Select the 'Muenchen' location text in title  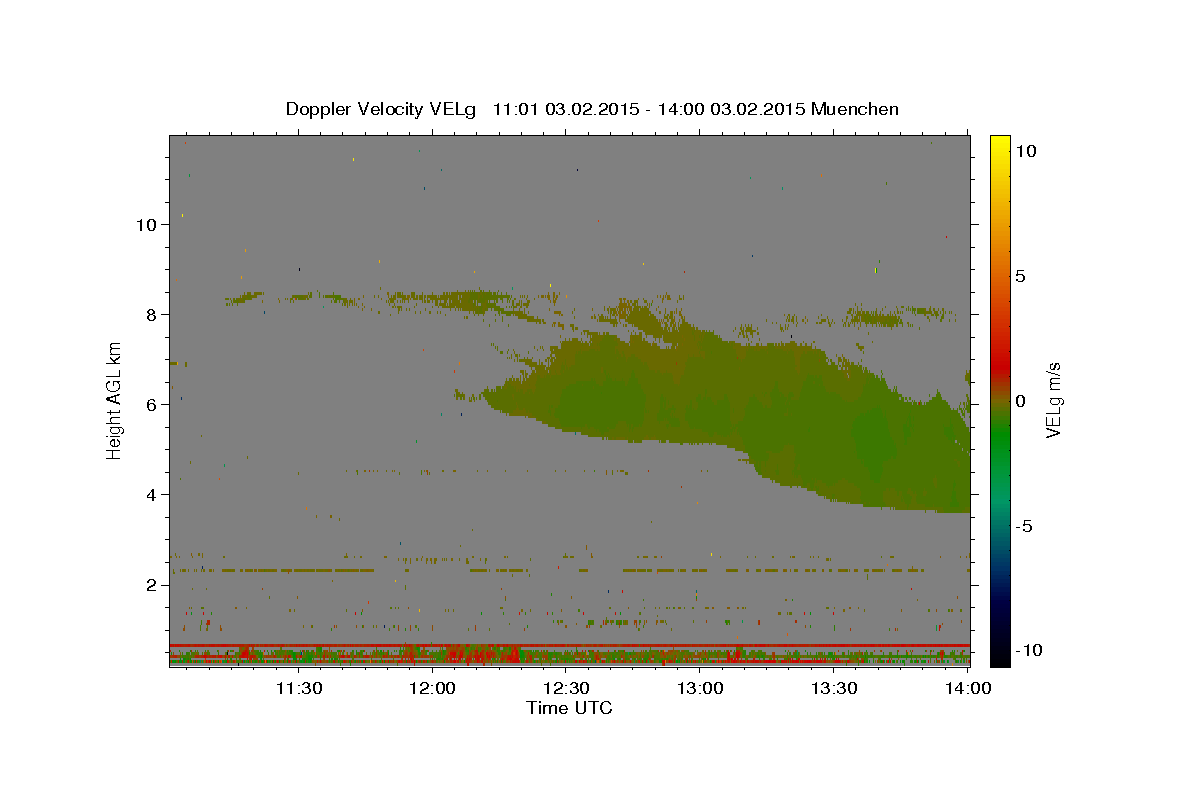click(855, 109)
